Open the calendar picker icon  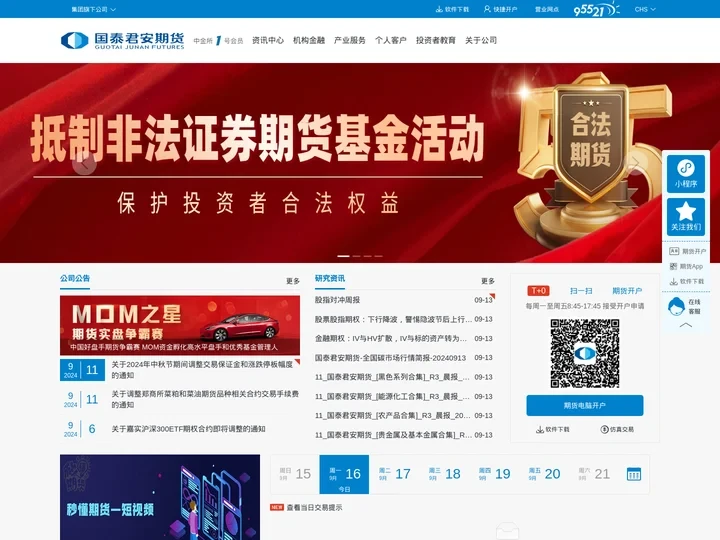[x=634, y=474]
